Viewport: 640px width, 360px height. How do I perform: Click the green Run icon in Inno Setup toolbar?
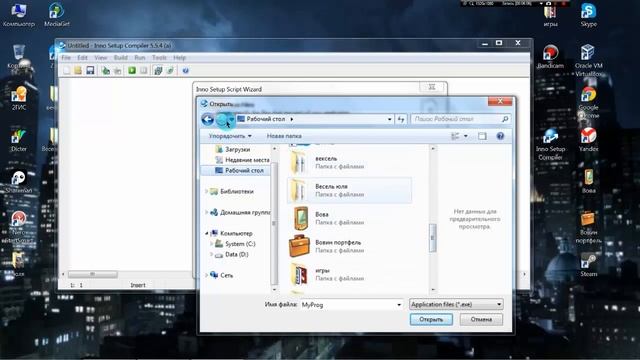(x=132, y=71)
